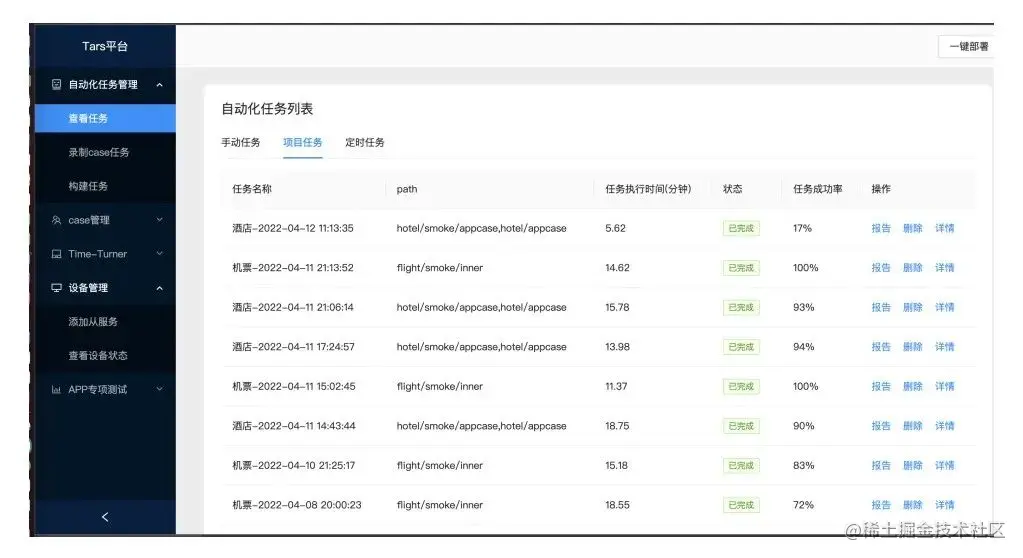The image size is (1023, 558).
Task: Open 报告 for 机票-2022-04-10 21:25:17
Action: coord(881,465)
